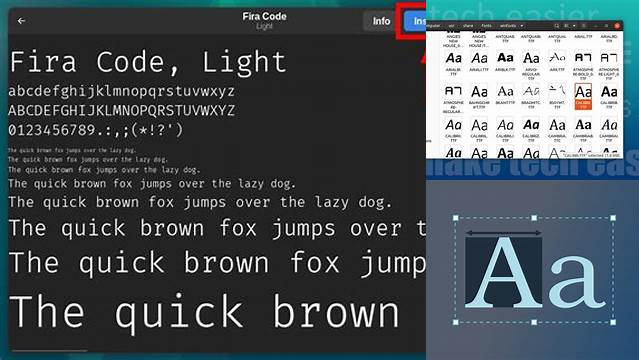Go back using the header arrow
639x360 pixels.
pyautogui.click(x=21, y=20)
